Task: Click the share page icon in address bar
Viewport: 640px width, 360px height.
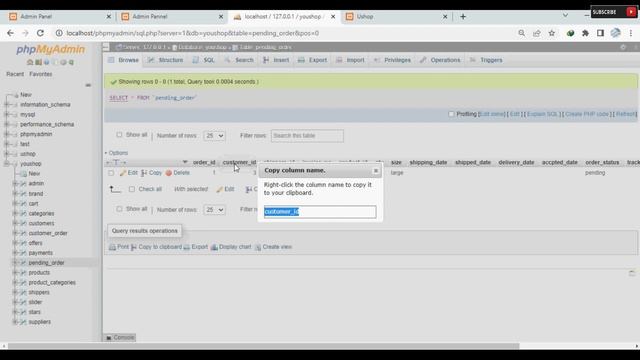Action: [x=537, y=33]
